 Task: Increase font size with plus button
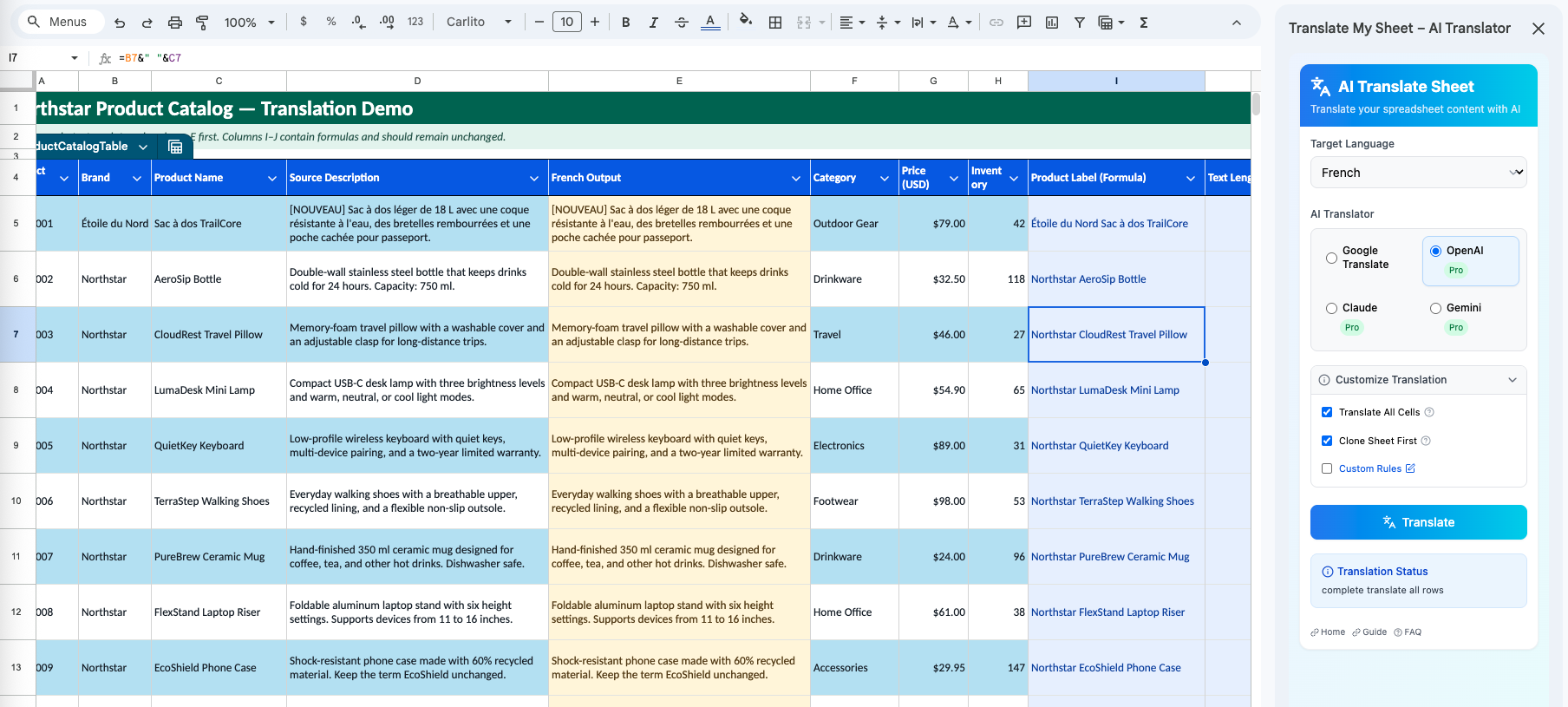(595, 22)
